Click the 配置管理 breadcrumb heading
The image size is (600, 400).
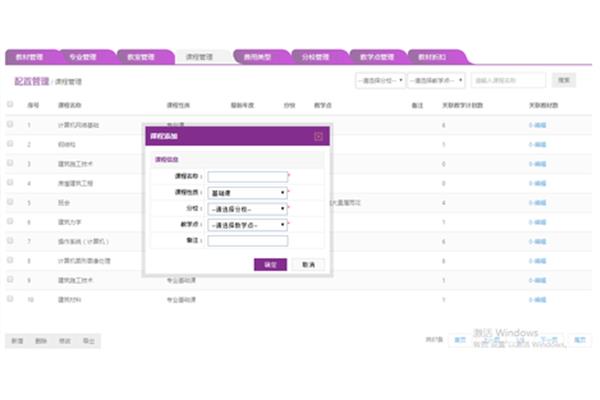tap(32, 81)
